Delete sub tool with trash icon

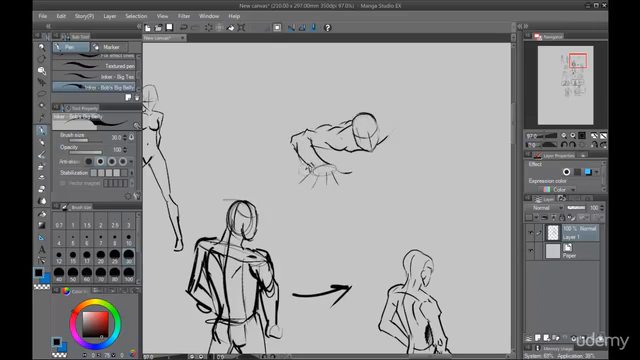pos(137,98)
